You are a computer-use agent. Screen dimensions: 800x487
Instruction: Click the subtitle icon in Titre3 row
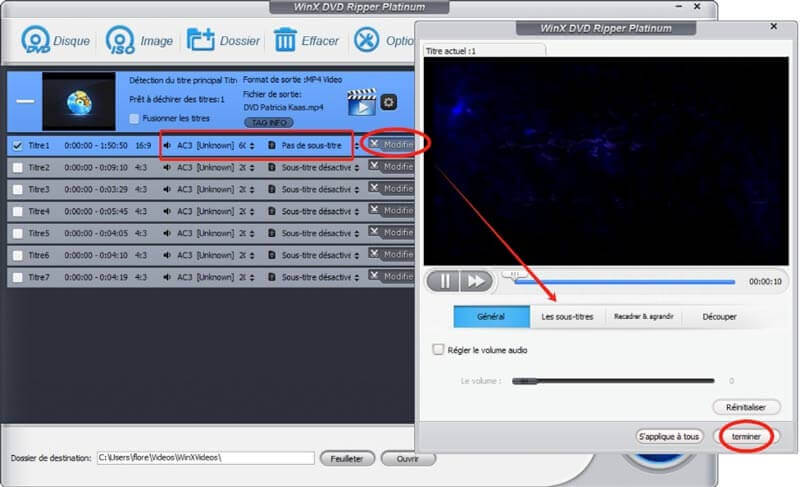[271, 189]
